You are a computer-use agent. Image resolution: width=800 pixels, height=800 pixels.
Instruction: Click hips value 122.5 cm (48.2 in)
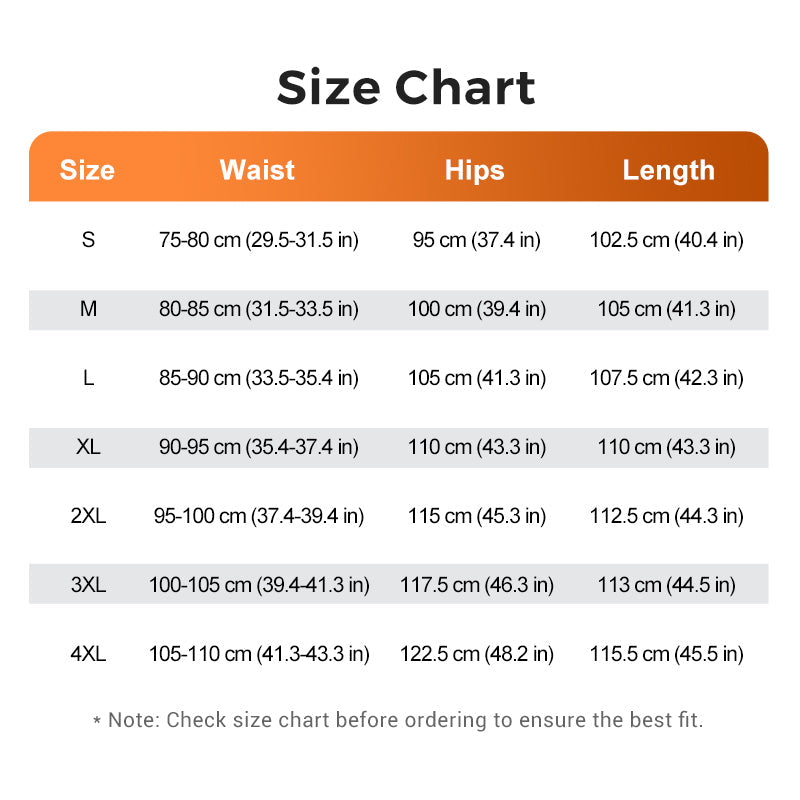click(477, 654)
